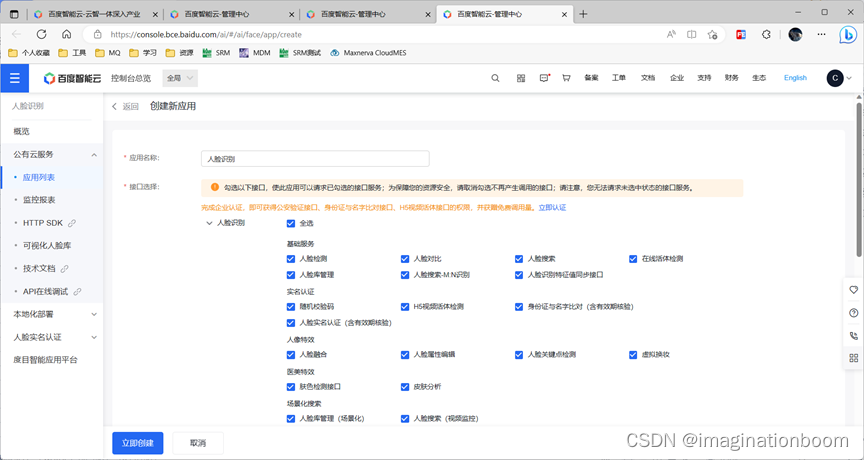Open the product grid icon in header
This screenshot has width=864, height=460.
[521, 78]
